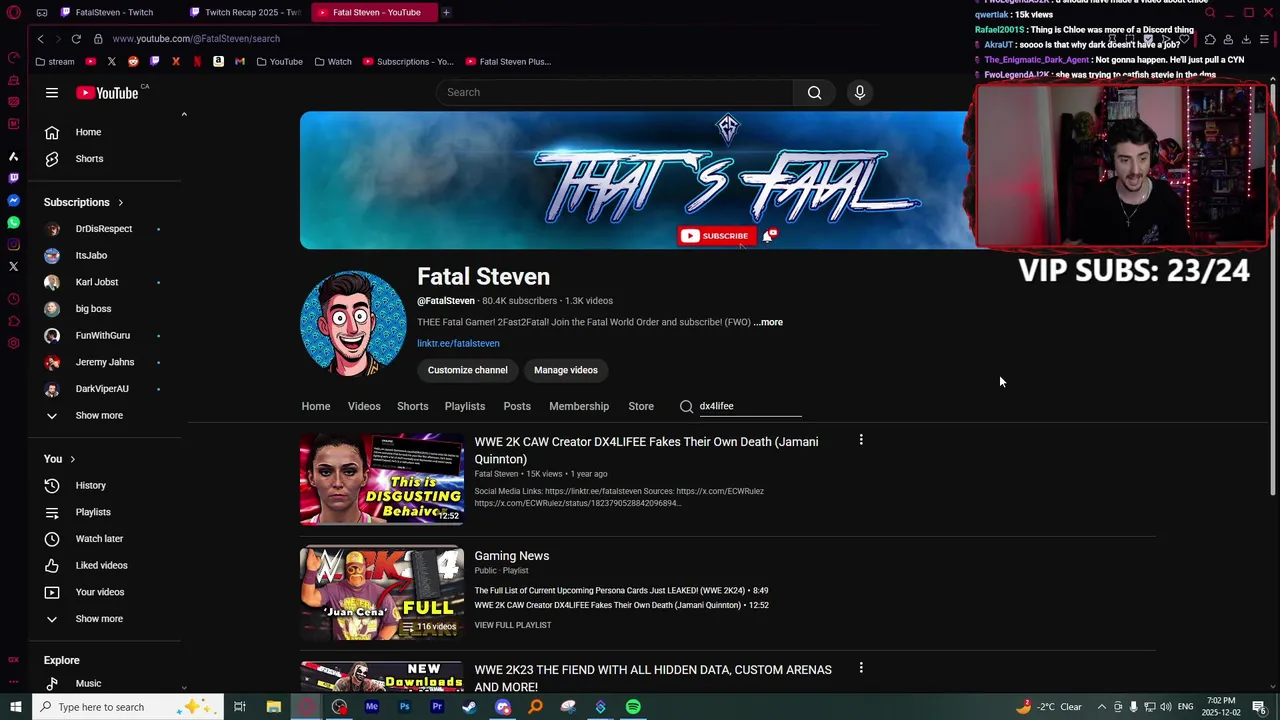Image resolution: width=1280 pixels, height=720 pixels.
Task: Open History in the You section
Action: coord(91,485)
